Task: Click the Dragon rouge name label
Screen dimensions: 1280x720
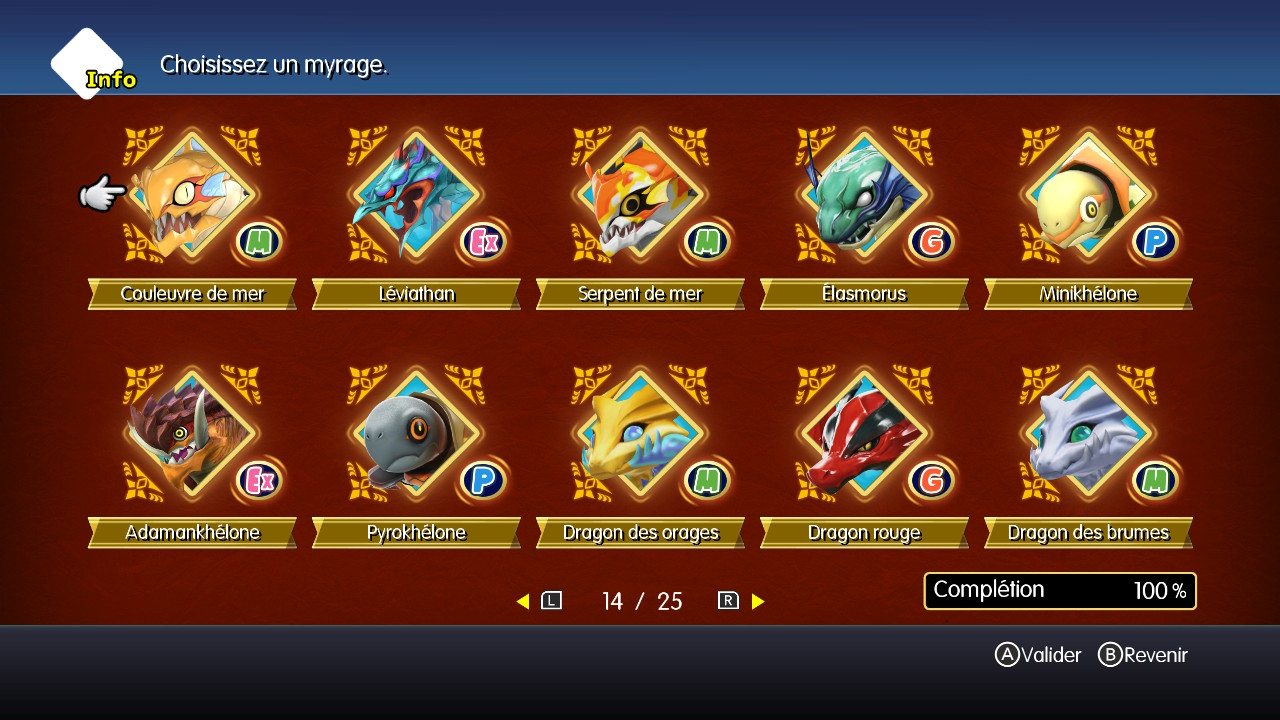Action: (864, 533)
